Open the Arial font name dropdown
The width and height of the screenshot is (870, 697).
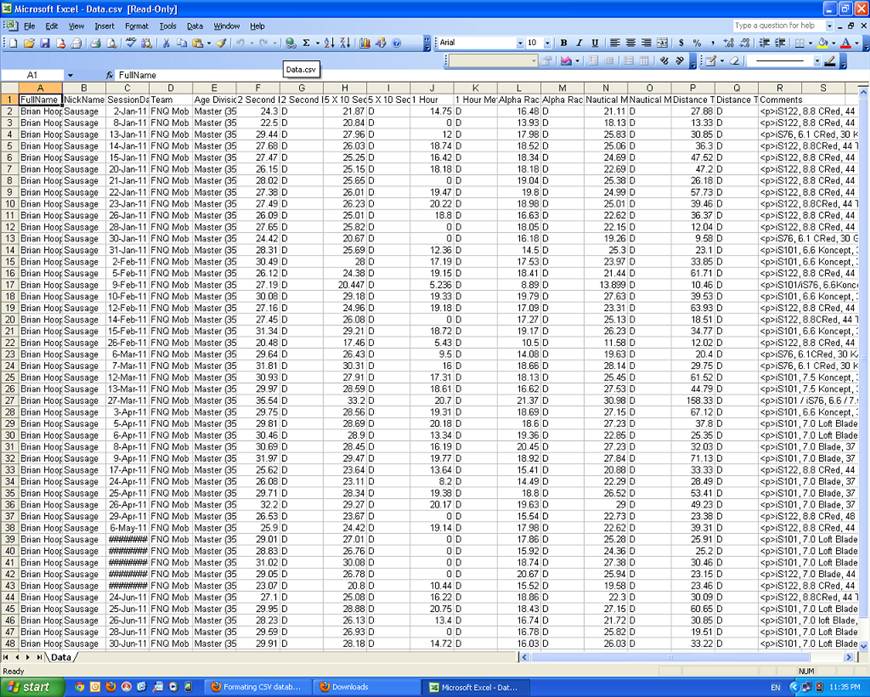520,43
